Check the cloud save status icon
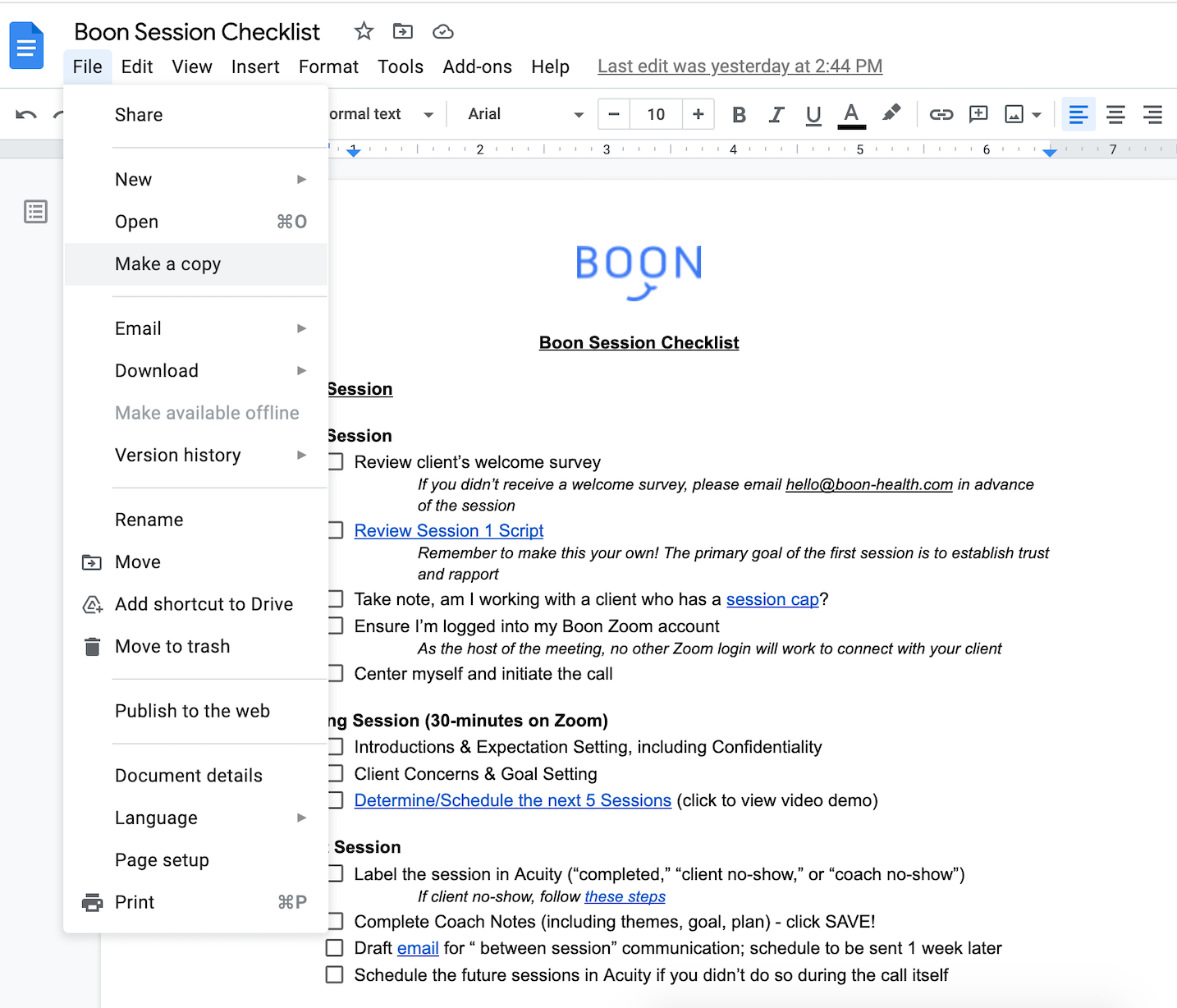Screen dimensions: 1177x1008 click(x=443, y=32)
